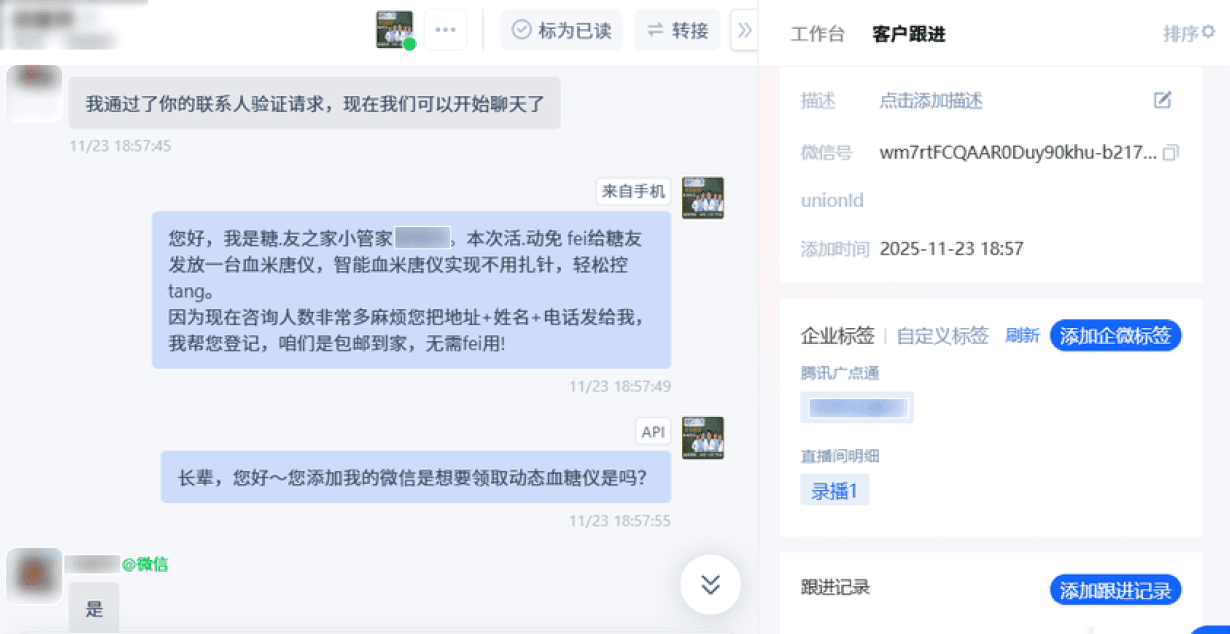Viewport: 1230px width, 634px height.
Task: Click the 点击添加描述 placeholder text
Action: [931, 100]
